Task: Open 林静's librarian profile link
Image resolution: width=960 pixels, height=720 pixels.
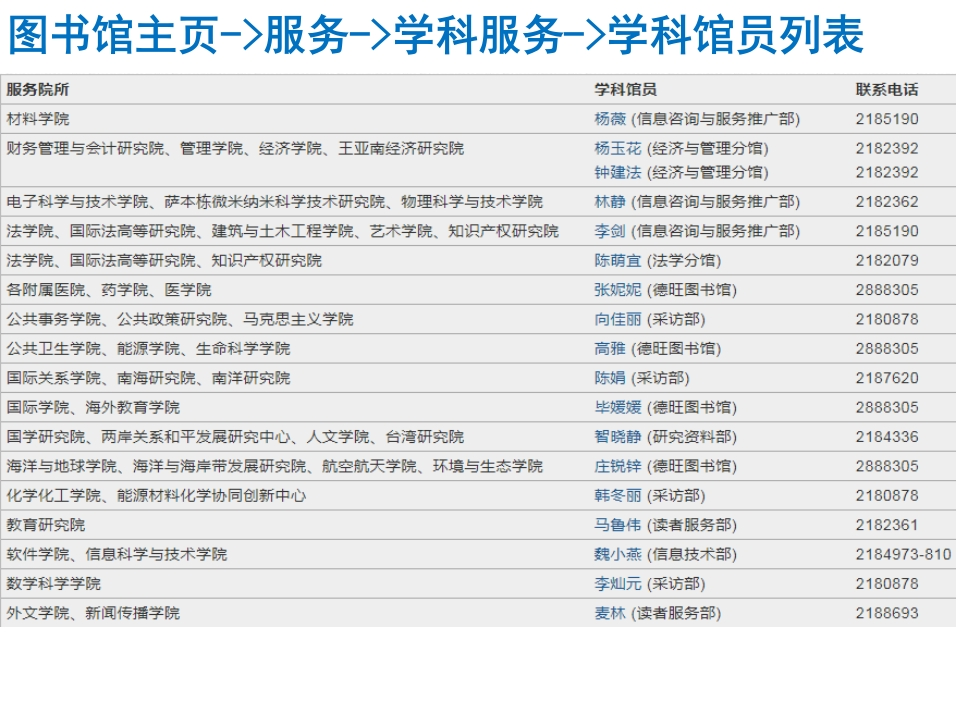Action: coord(610,202)
